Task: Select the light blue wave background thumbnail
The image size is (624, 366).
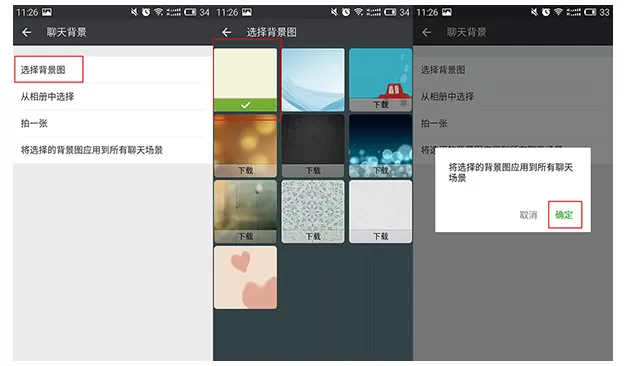Action: pos(313,80)
